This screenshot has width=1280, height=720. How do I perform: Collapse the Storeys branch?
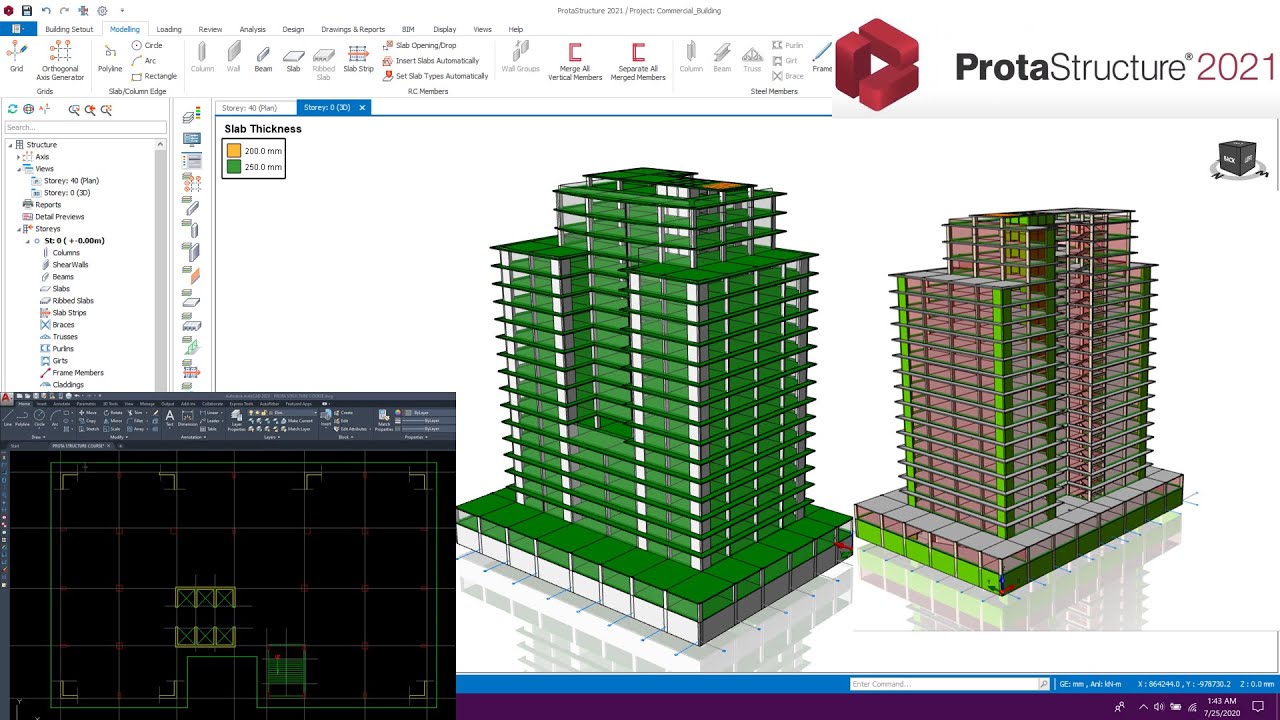pyautogui.click(x=18, y=228)
